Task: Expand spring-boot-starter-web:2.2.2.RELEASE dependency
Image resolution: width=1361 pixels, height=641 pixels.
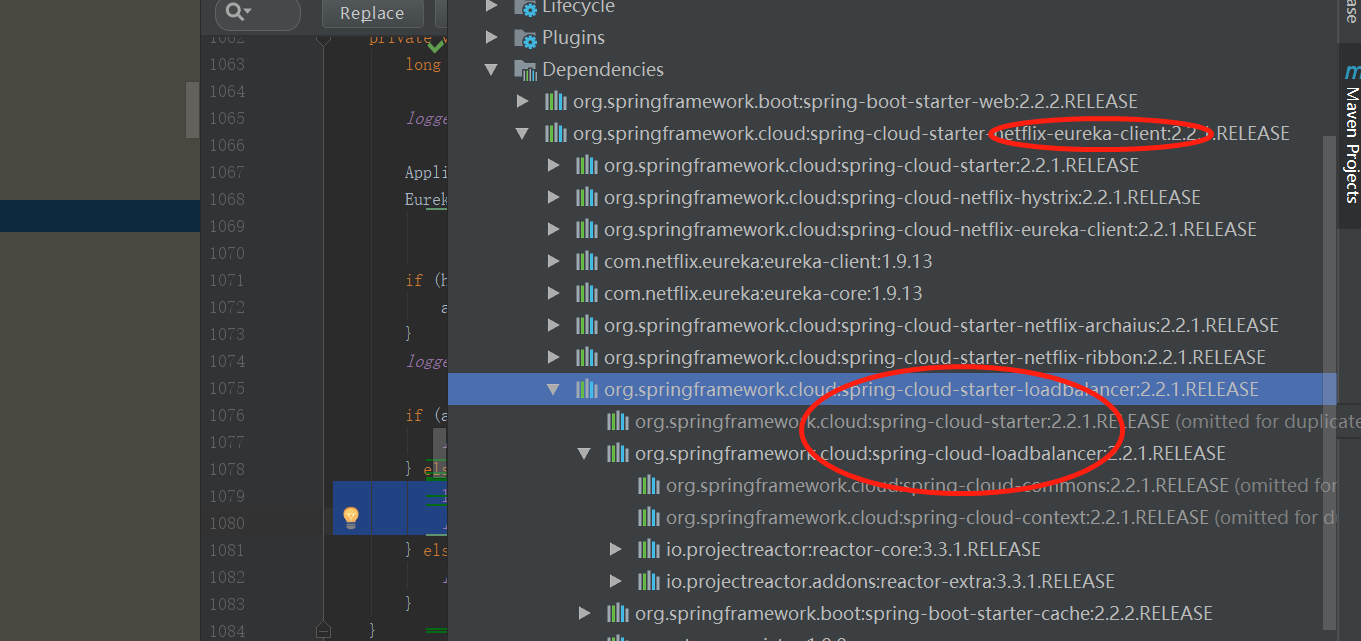Action: [x=522, y=101]
